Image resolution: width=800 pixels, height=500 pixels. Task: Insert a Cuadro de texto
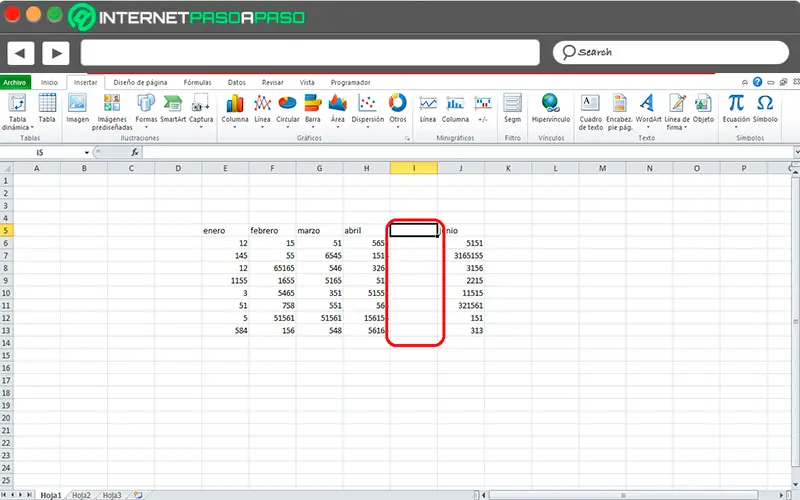(590, 112)
